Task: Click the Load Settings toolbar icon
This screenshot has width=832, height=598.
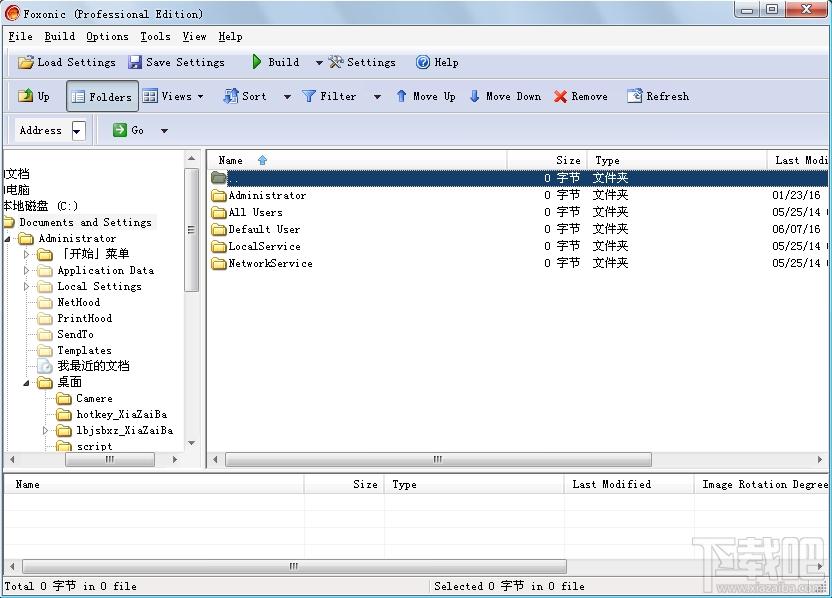Action: coord(25,63)
